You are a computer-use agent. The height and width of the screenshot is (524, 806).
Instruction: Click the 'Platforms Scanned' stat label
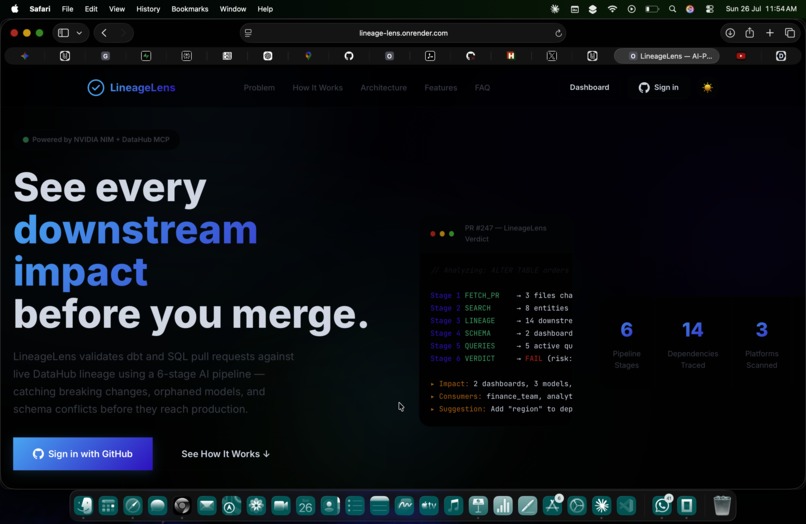coord(762,359)
